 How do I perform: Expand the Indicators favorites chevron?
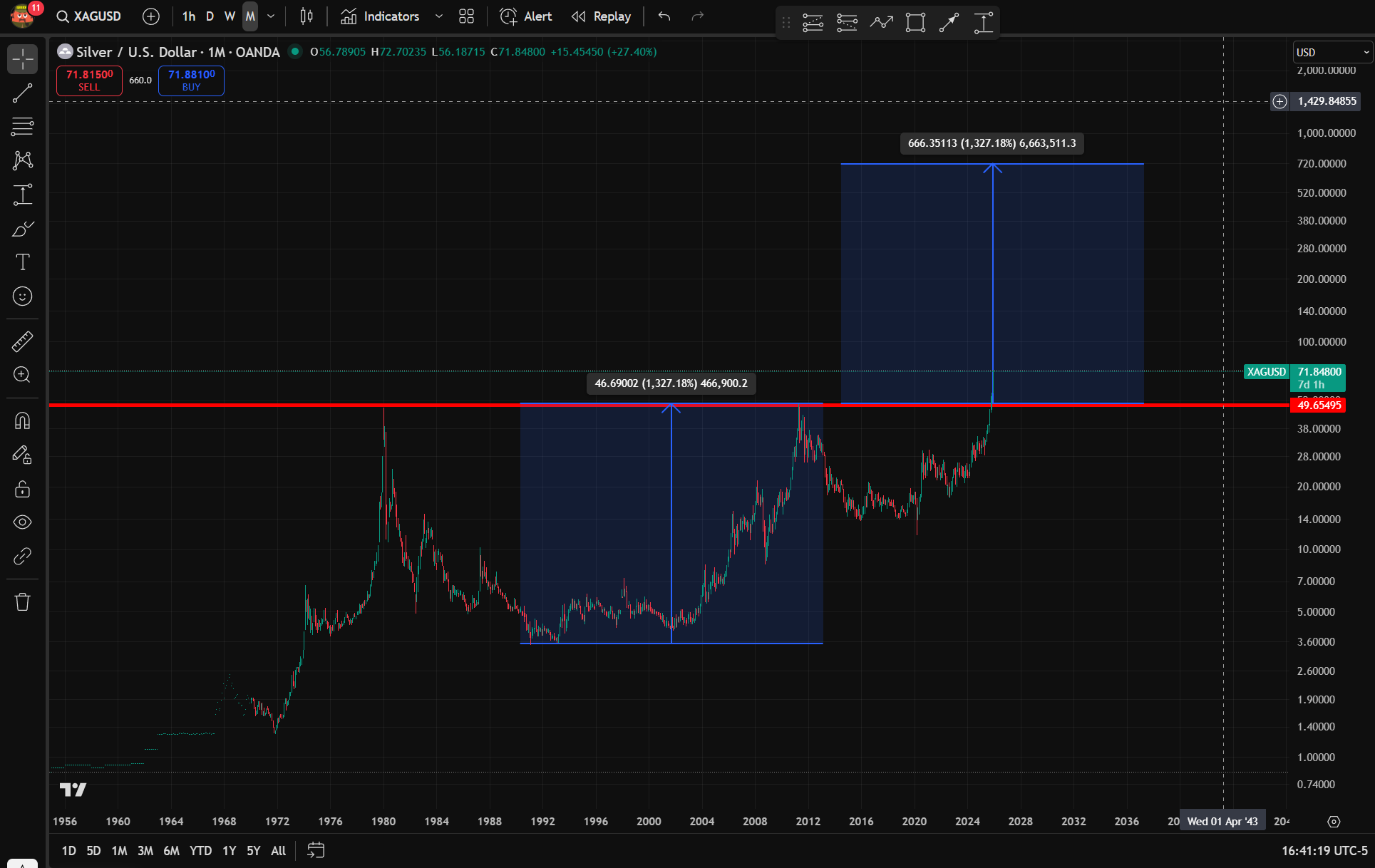[439, 16]
